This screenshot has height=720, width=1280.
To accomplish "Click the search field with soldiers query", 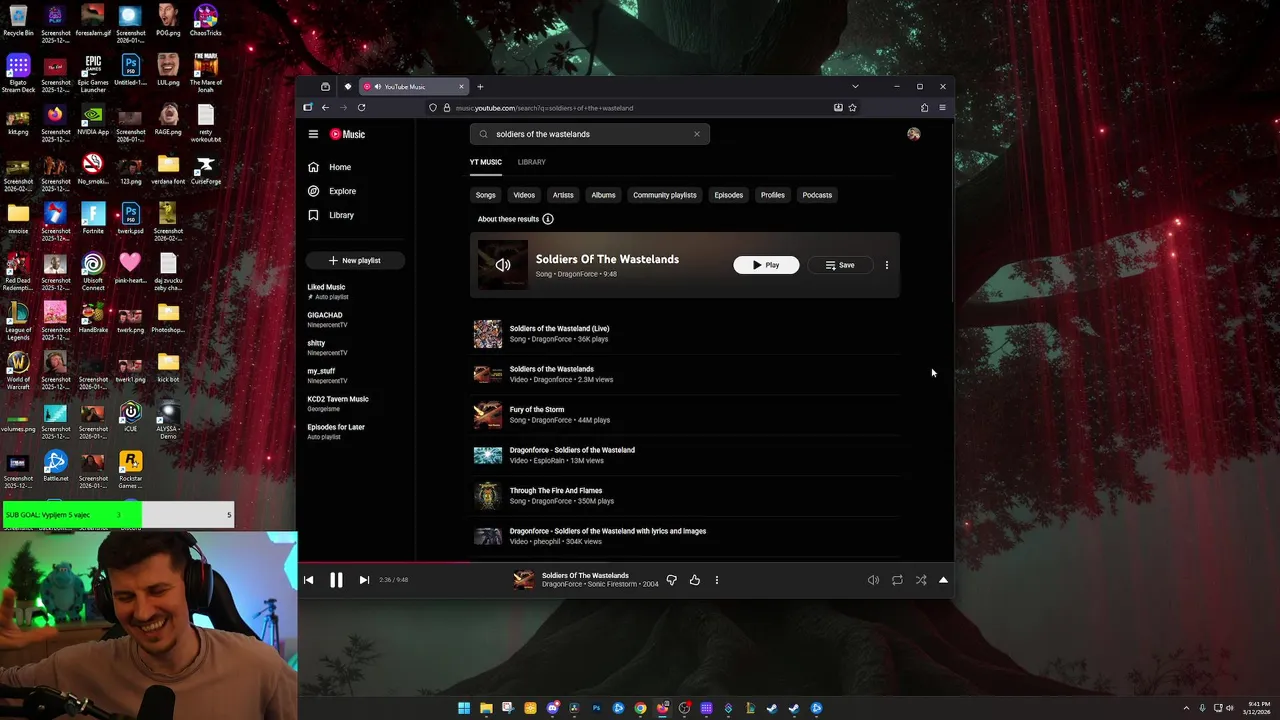I will pyautogui.click(x=590, y=134).
